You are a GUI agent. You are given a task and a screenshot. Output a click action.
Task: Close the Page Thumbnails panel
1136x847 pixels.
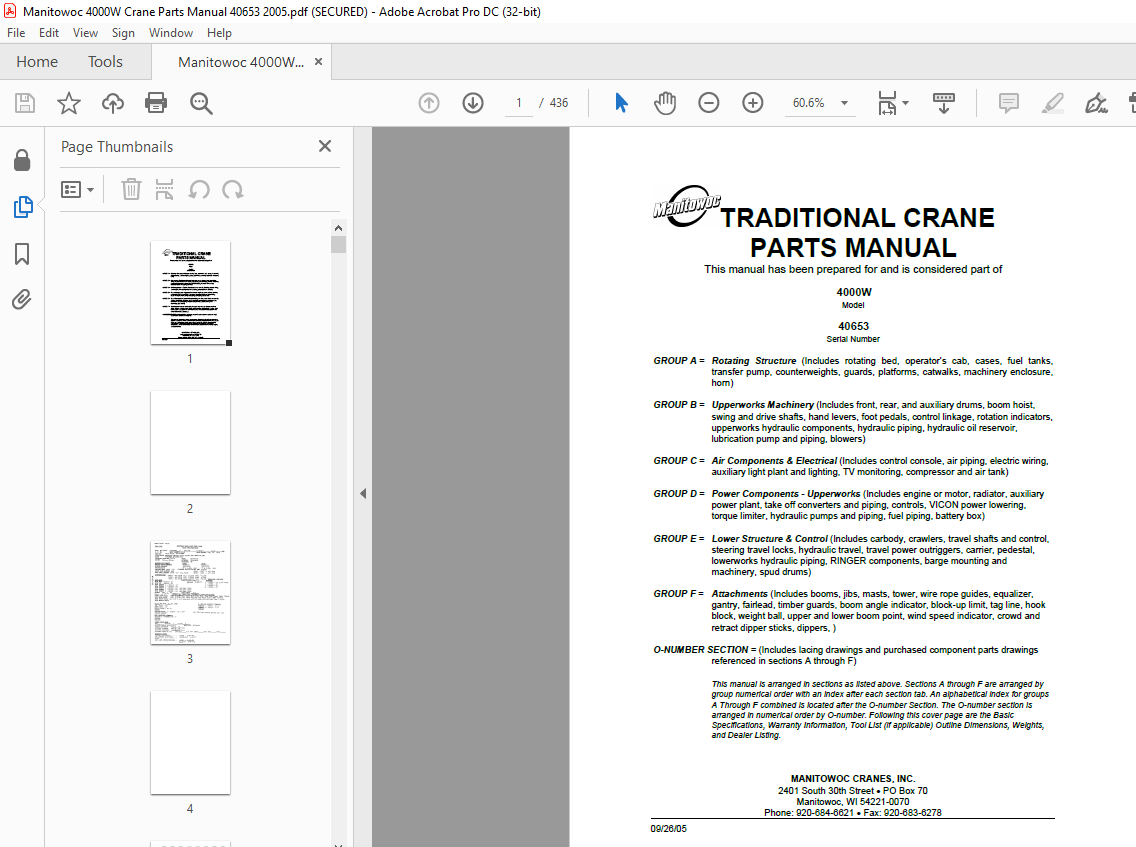[325, 146]
